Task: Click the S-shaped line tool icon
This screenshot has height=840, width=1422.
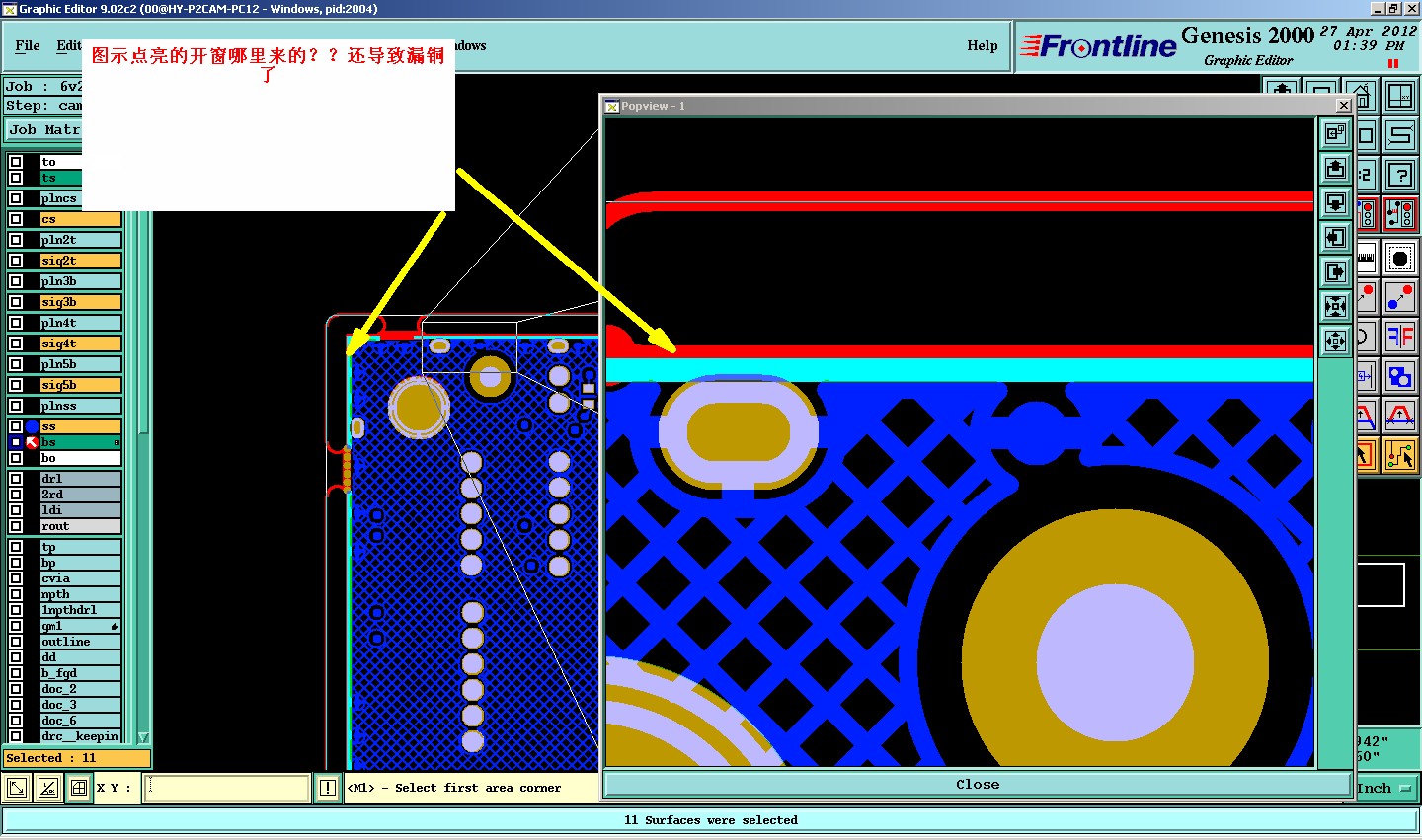Action: 1400,135
